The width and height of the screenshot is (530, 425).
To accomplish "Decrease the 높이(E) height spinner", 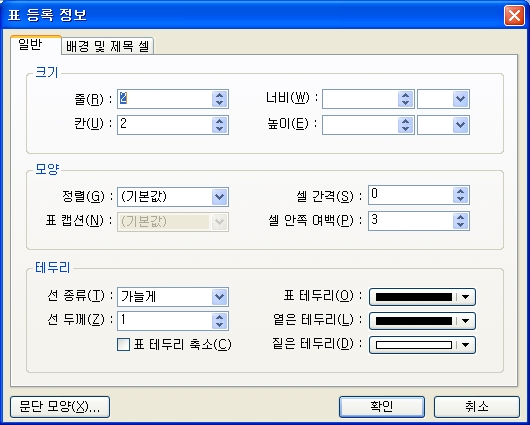I will [406, 129].
